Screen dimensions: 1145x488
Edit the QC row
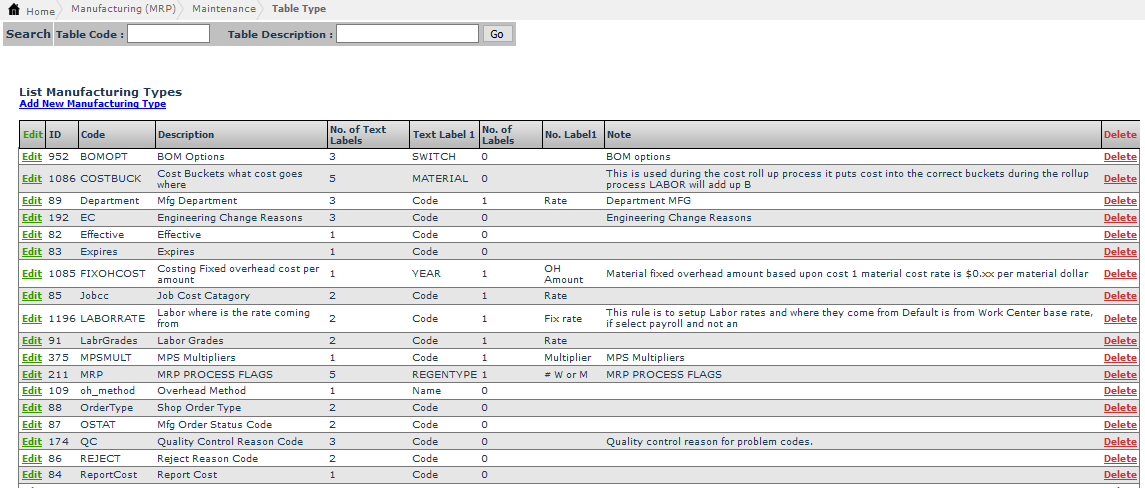32,442
